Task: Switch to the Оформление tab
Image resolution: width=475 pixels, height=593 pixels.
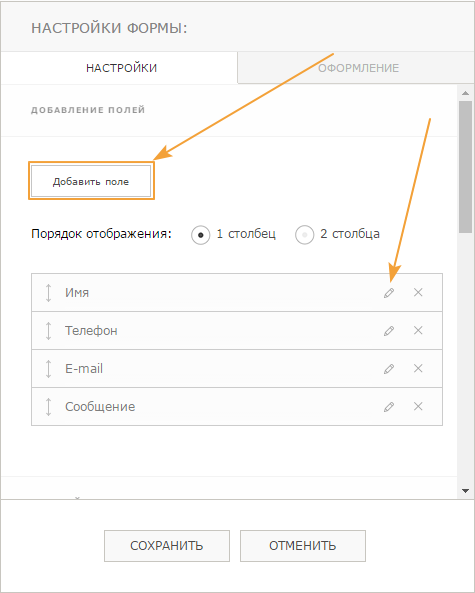Action: coord(356,68)
